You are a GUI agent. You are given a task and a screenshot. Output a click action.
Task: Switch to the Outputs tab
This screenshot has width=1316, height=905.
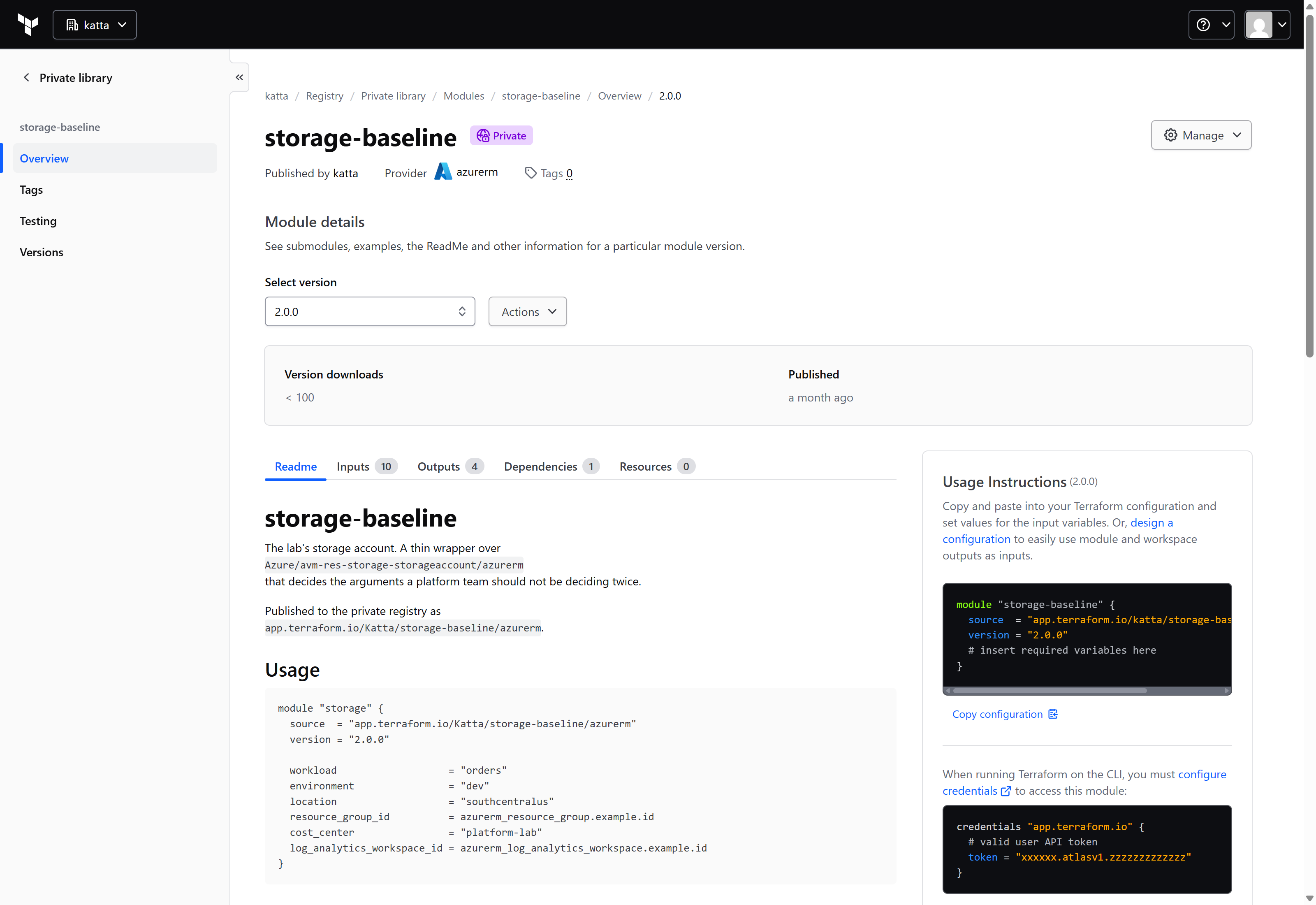coord(451,466)
